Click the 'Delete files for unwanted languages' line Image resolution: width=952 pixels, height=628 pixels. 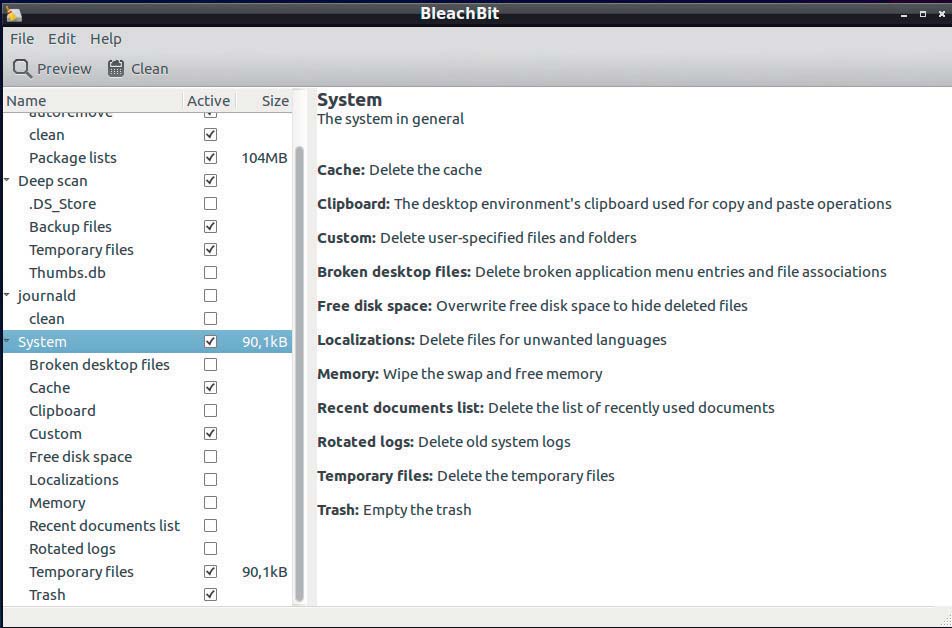point(543,340)
